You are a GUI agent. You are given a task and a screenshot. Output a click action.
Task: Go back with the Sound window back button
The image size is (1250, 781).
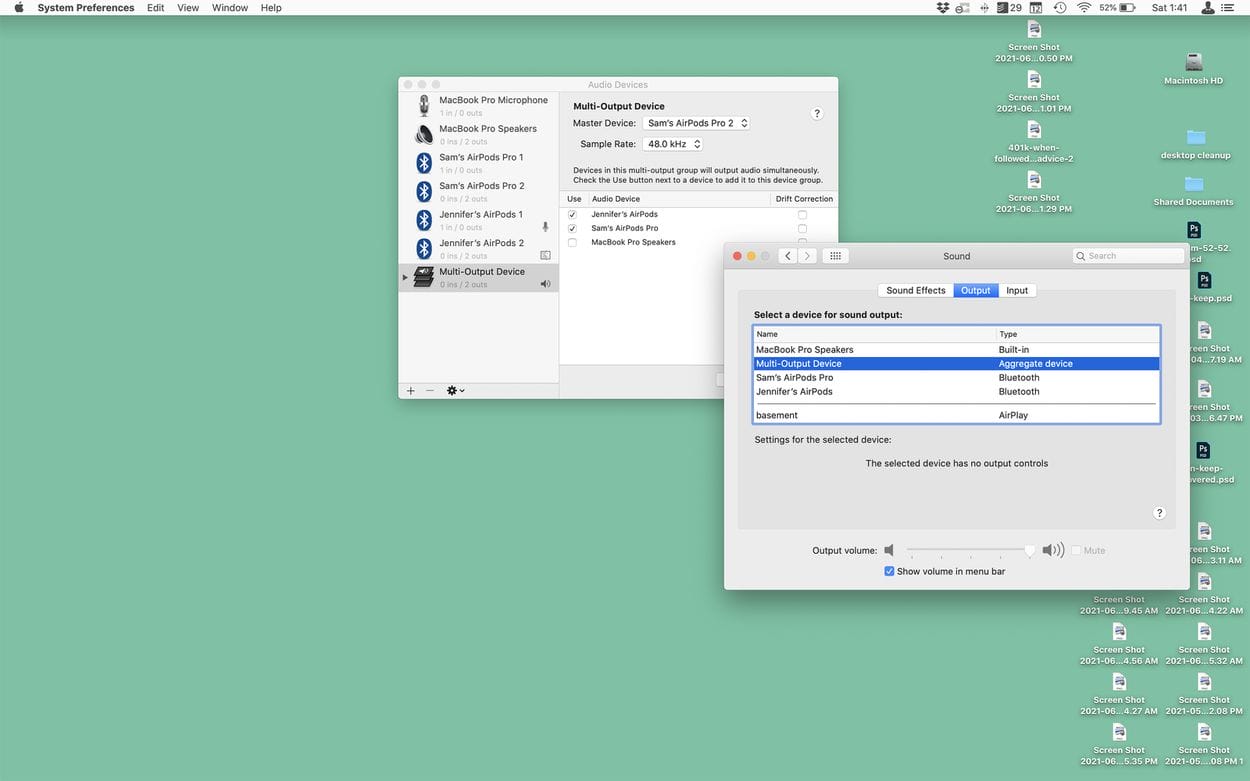(x=788, y=256)
